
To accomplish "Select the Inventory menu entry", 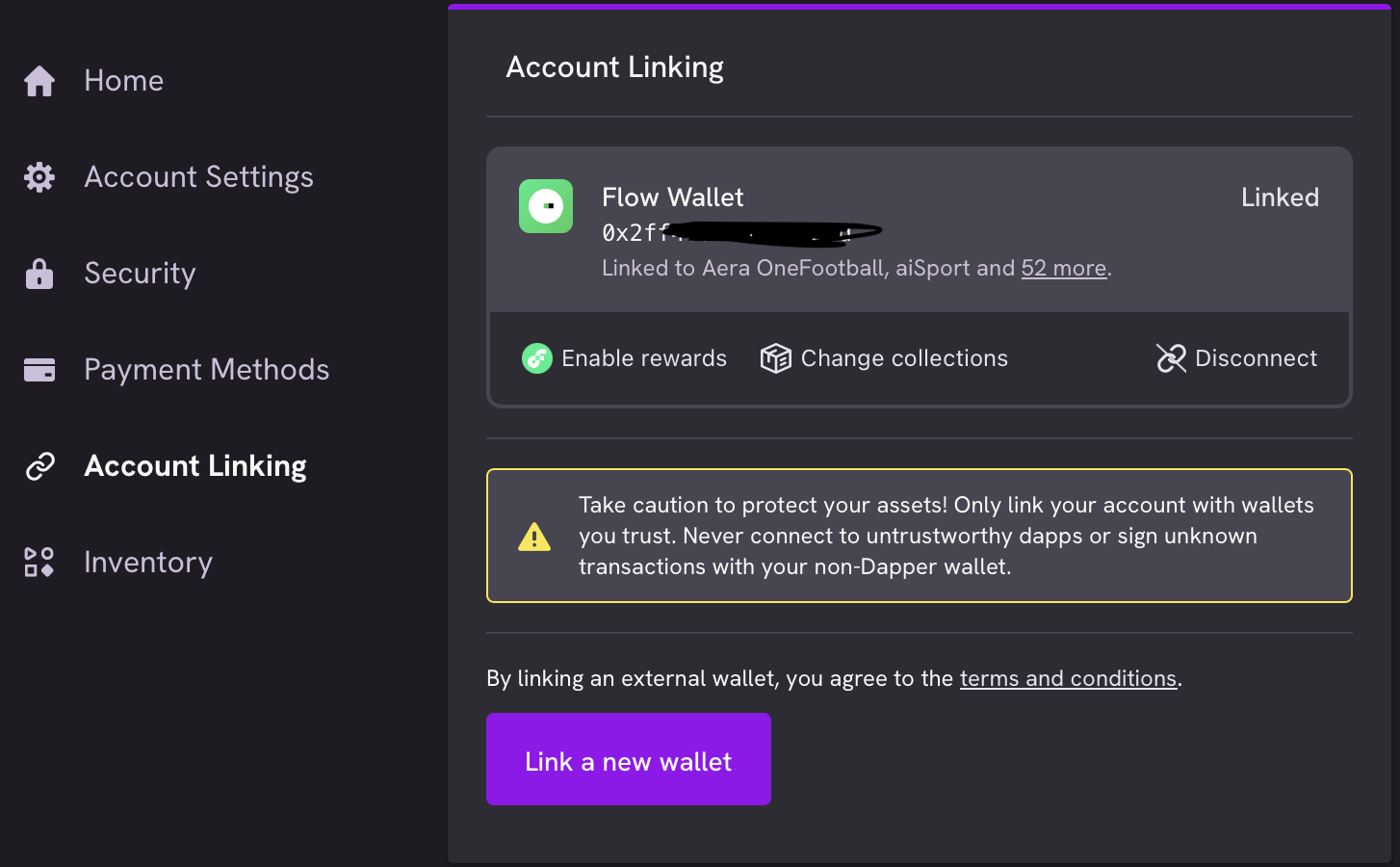I will click(x=147, y=562).
